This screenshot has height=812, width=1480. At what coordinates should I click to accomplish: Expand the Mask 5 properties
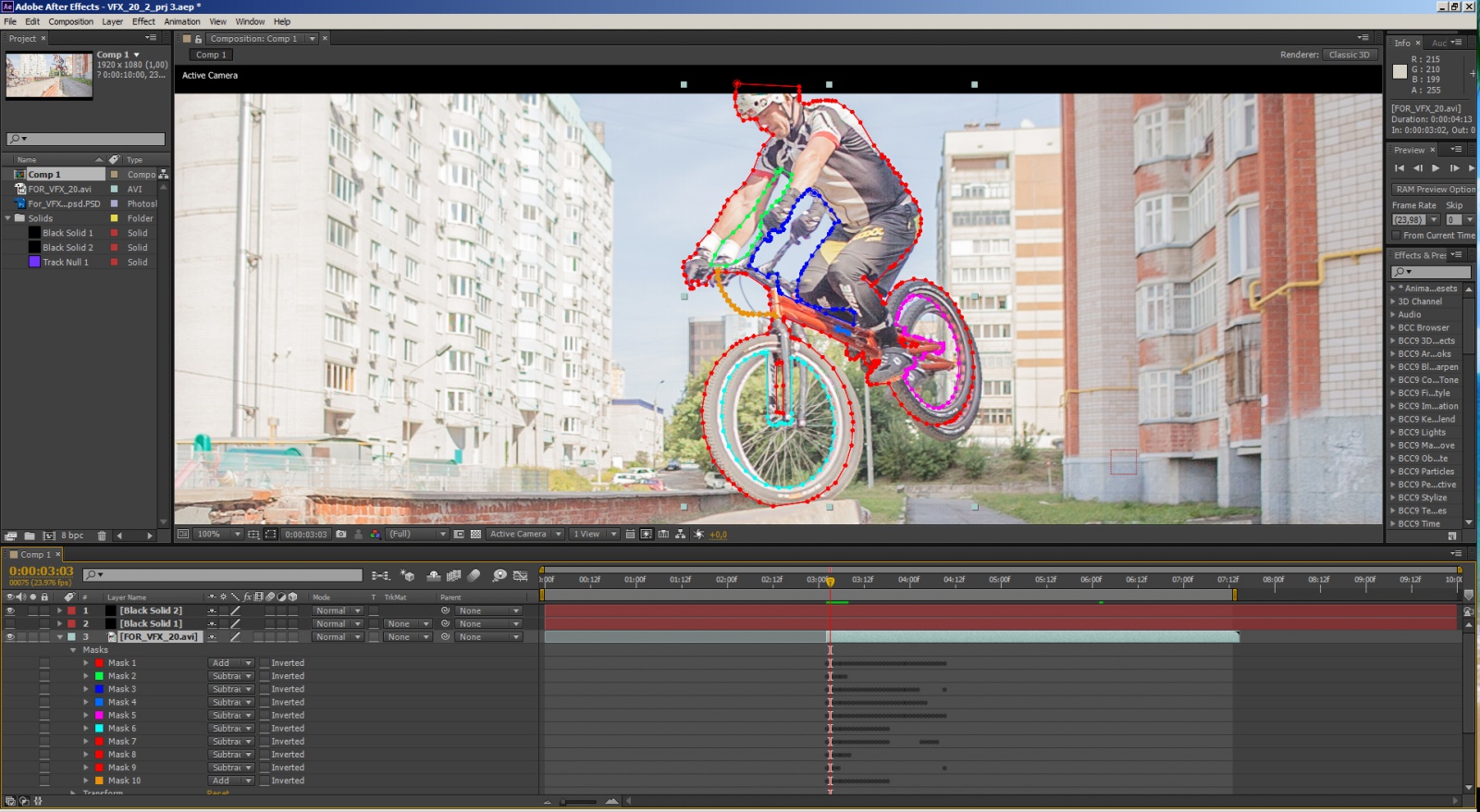tap(86, 715)
